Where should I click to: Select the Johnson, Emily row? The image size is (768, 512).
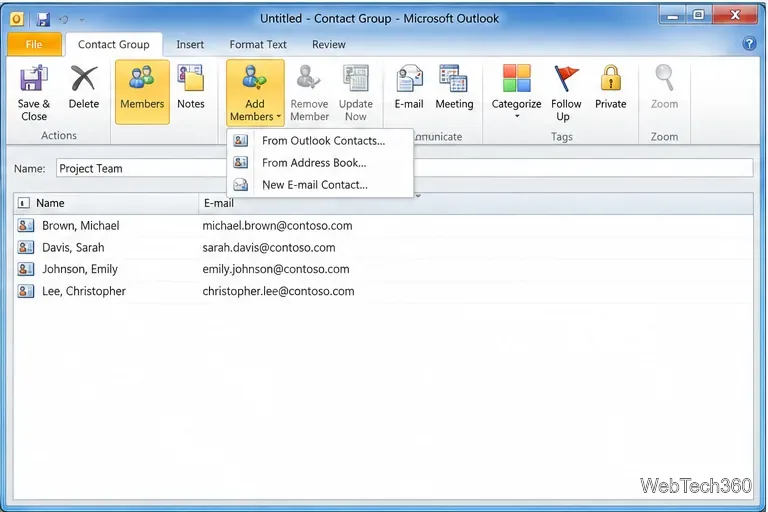coord(383,269)
